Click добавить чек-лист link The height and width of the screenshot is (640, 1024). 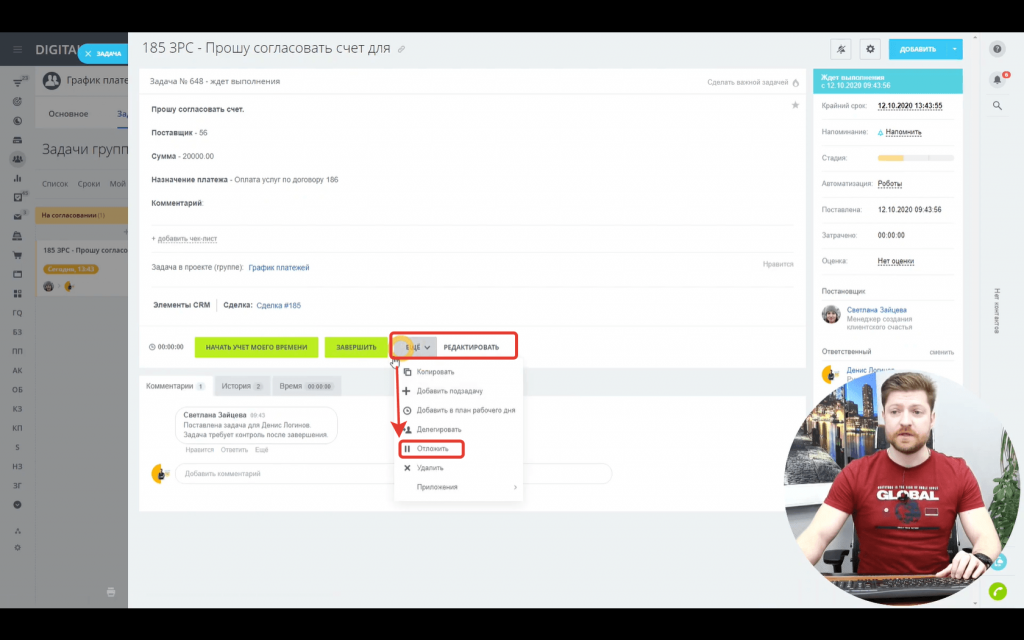click(x=187, y=238)
